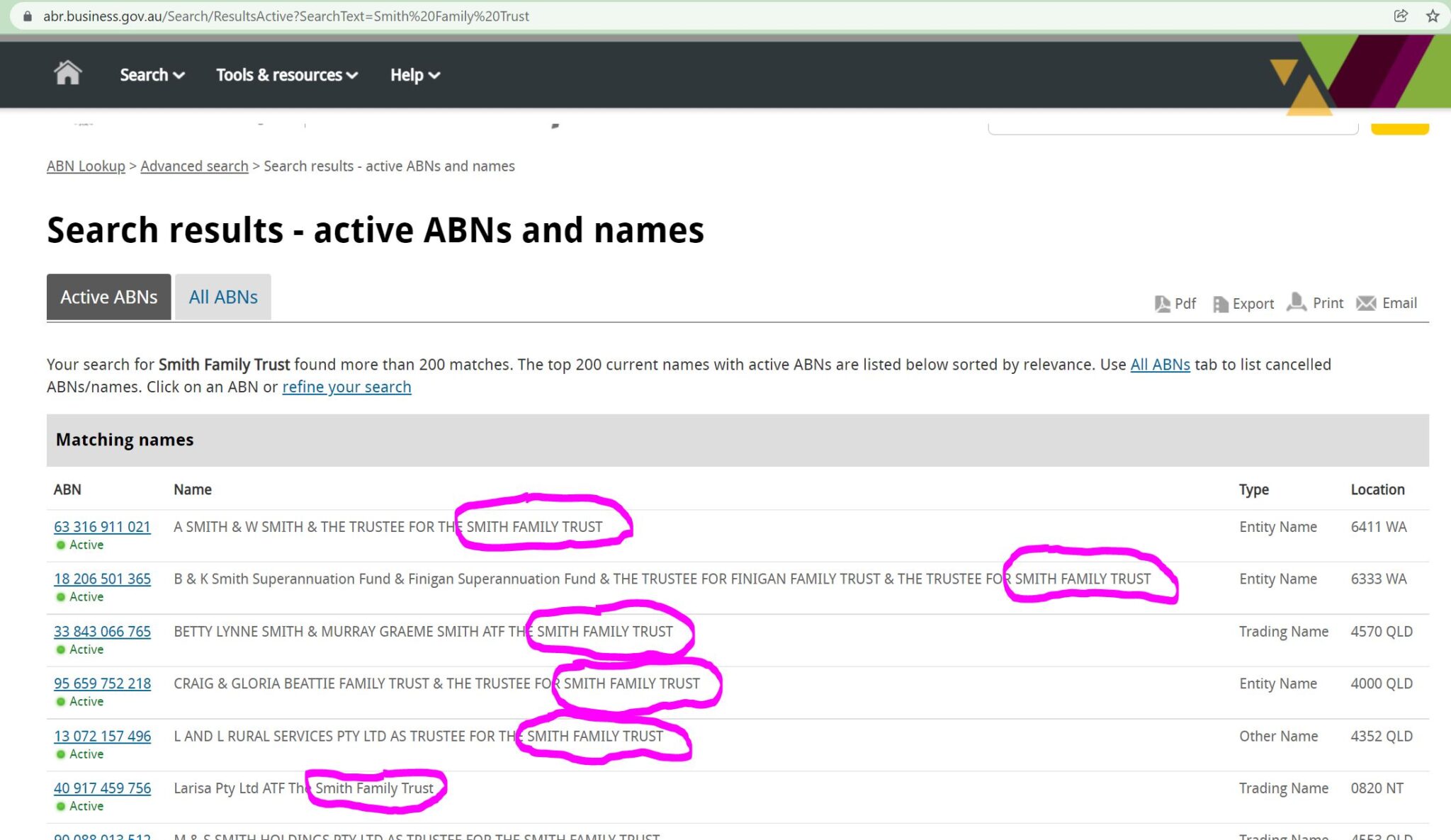Screen dimensions: 1451x840
Task: Open Tools & resources dropdown
Action: [x=286, y=75]
